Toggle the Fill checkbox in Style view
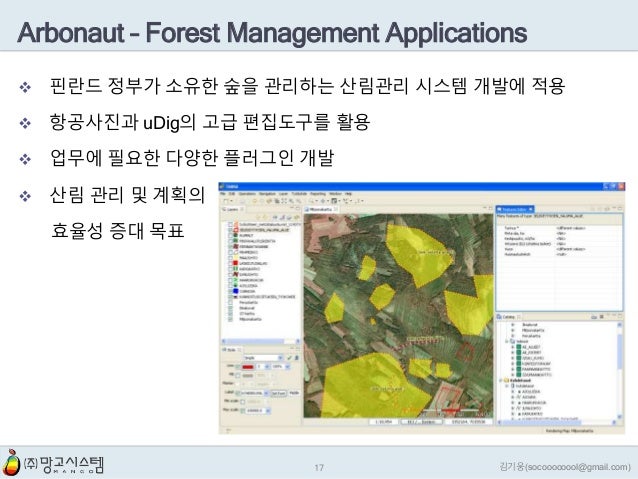638x479 pixels. [x=238, y=375]
